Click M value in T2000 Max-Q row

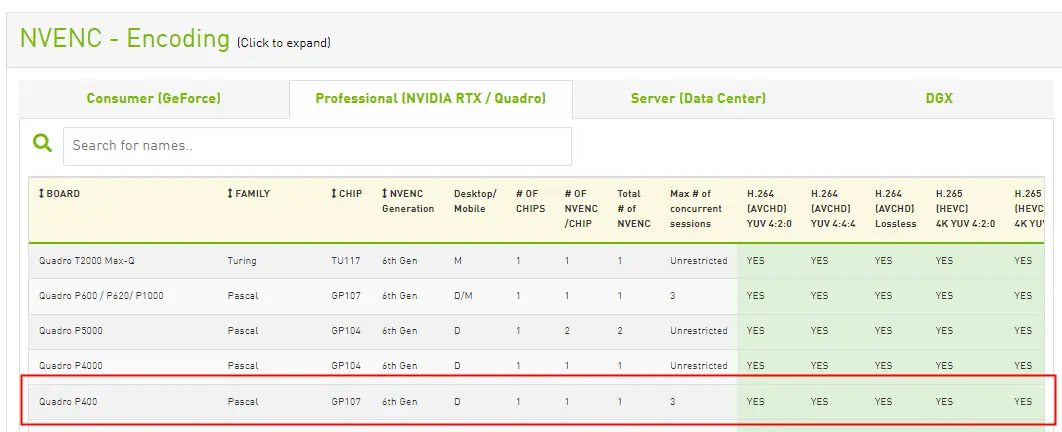[x=458, y=261]
